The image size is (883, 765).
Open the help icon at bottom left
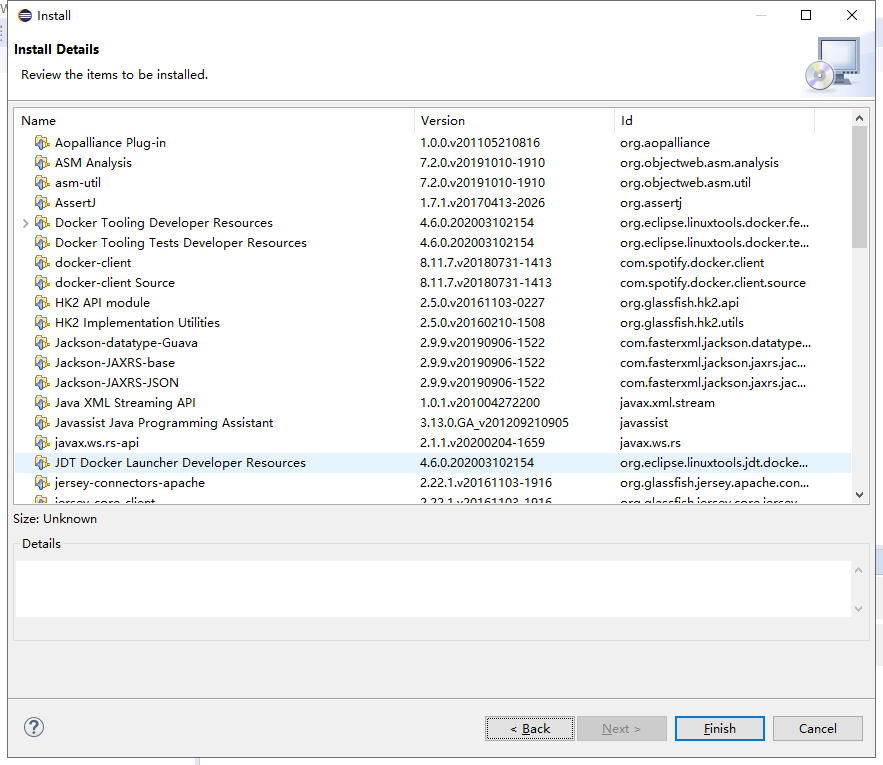(34, 727)
